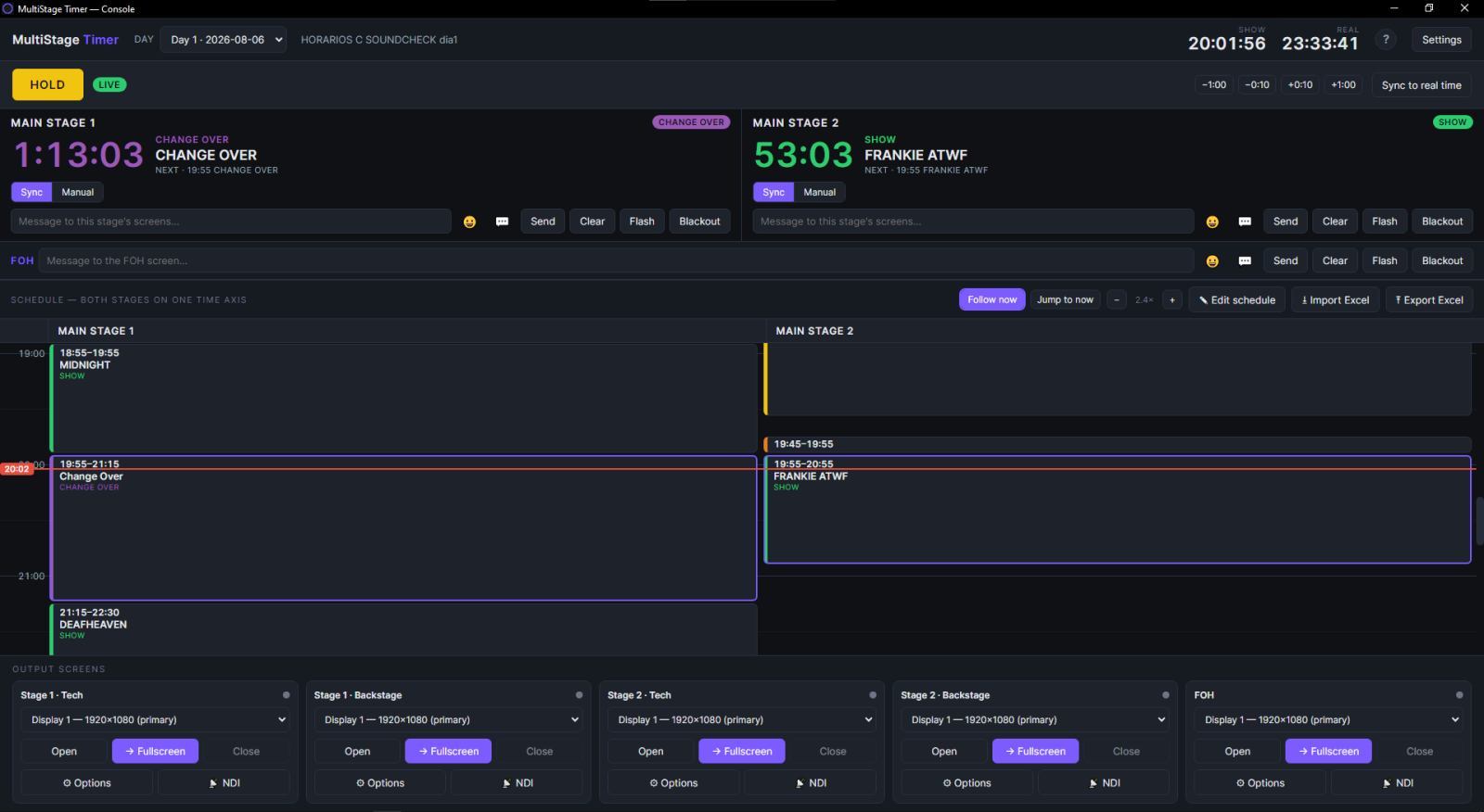Switch Main Stage 1 to Manual mode

[x=78, y=192]
